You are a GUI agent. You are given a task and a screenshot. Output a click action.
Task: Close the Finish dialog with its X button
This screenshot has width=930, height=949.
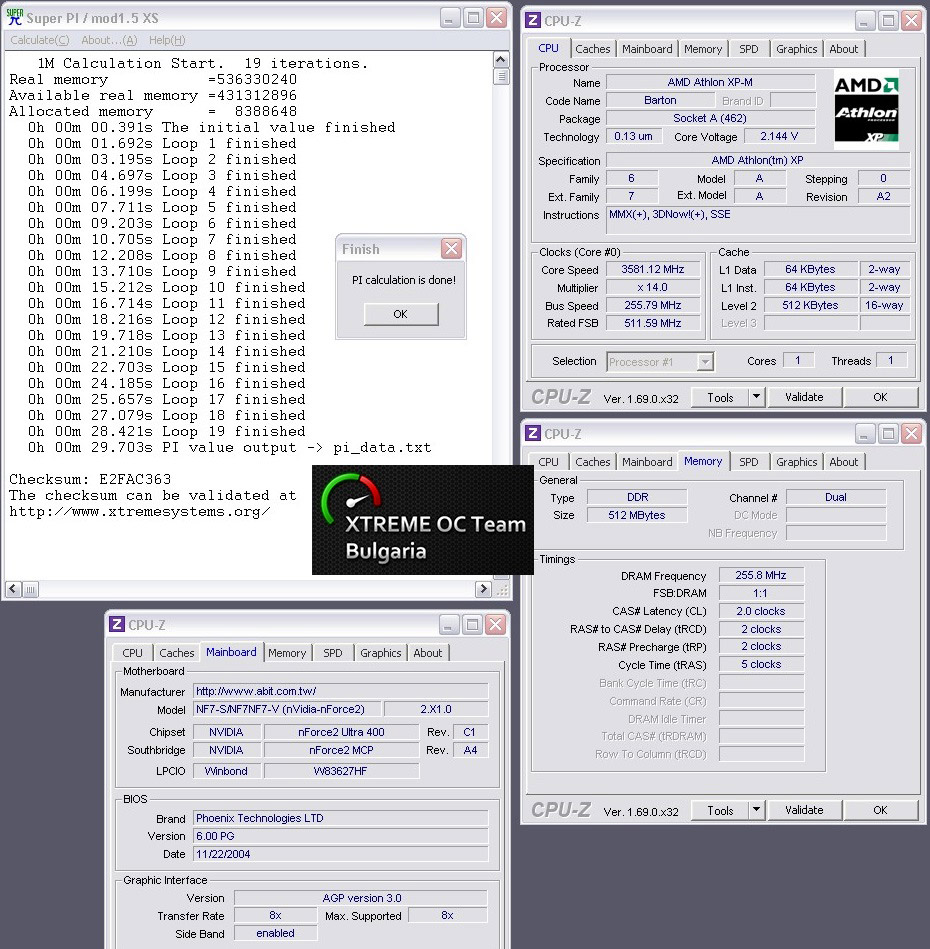pos(451,249)
